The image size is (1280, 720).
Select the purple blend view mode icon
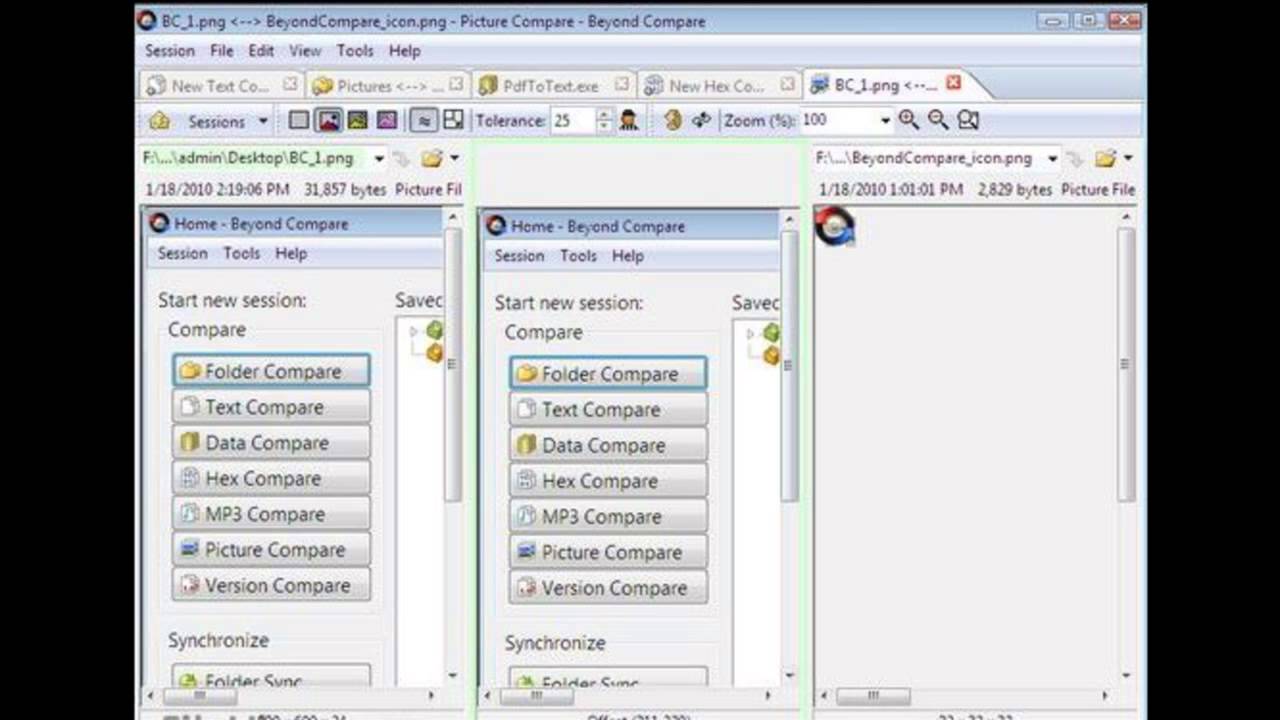[386, 120]
